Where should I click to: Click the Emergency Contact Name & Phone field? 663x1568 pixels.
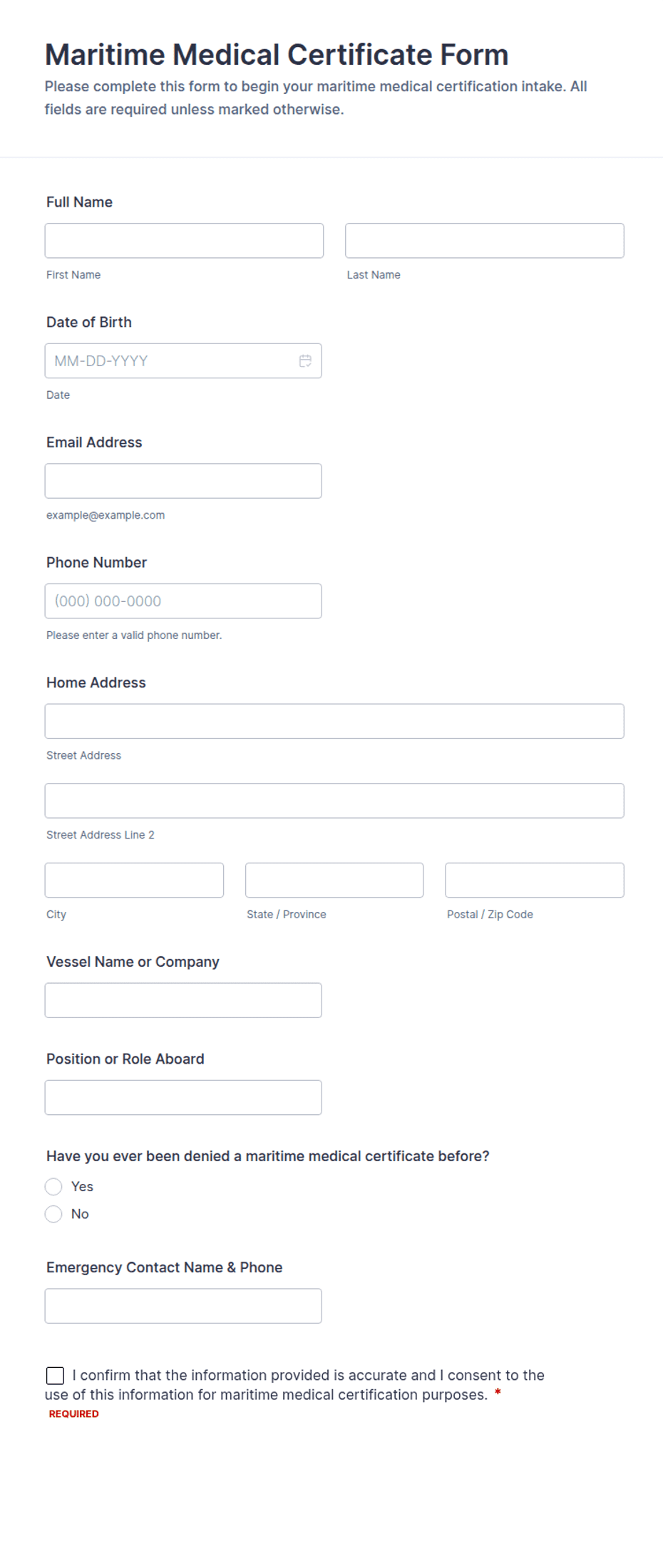pyautogui.click(x=183, y=1306)
